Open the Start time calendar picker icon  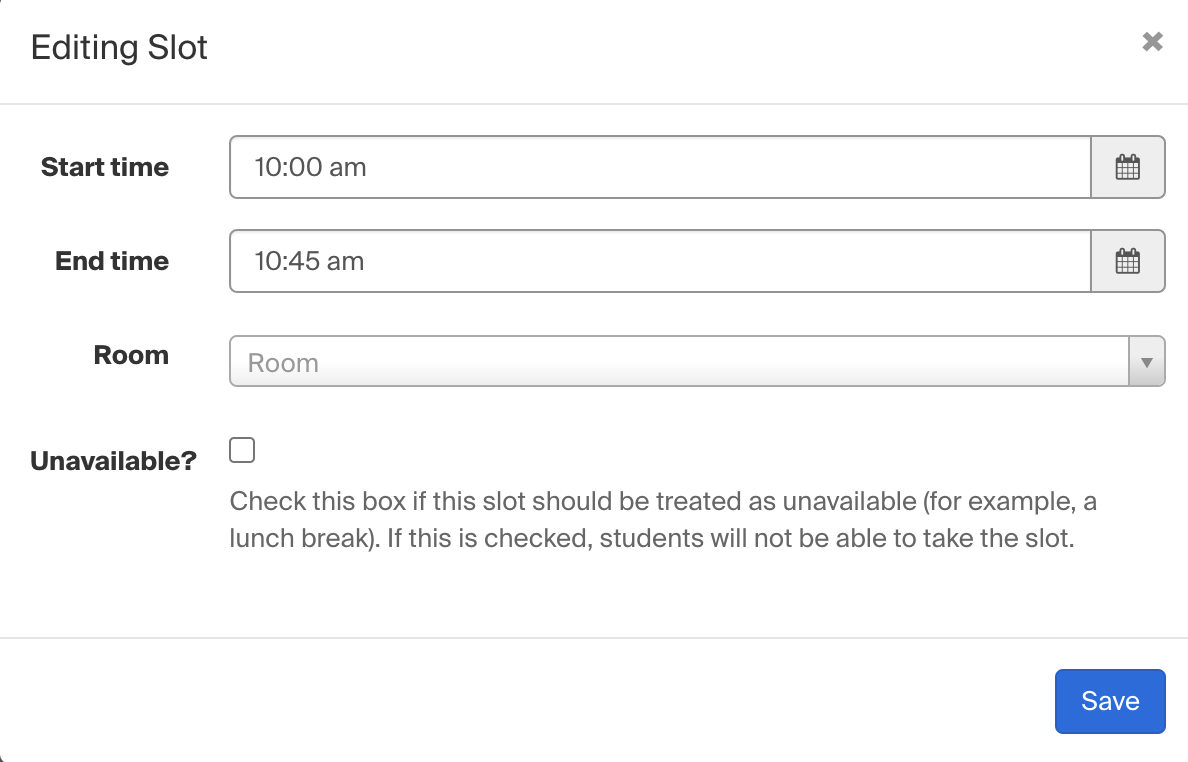tap(1127, 167)
